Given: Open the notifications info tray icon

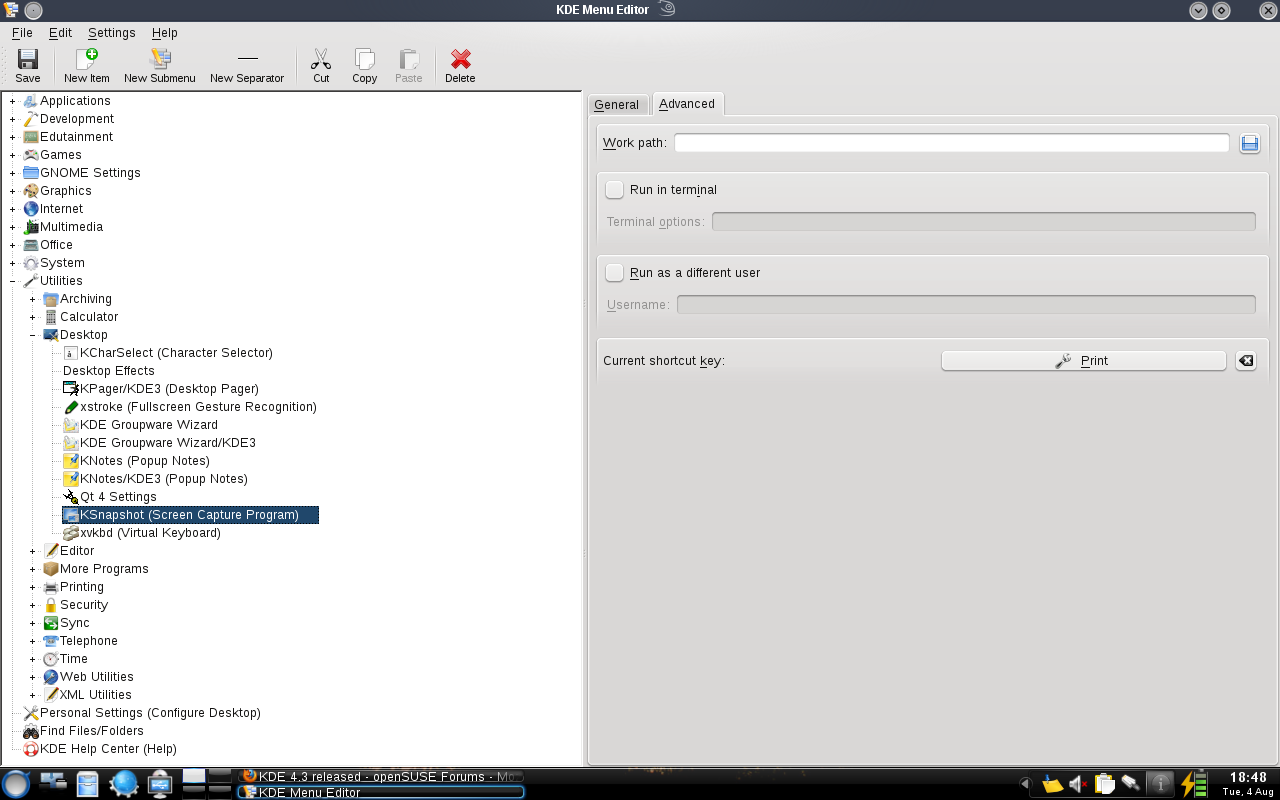Looking at the screenshot, I should (x=1160, y=784).
